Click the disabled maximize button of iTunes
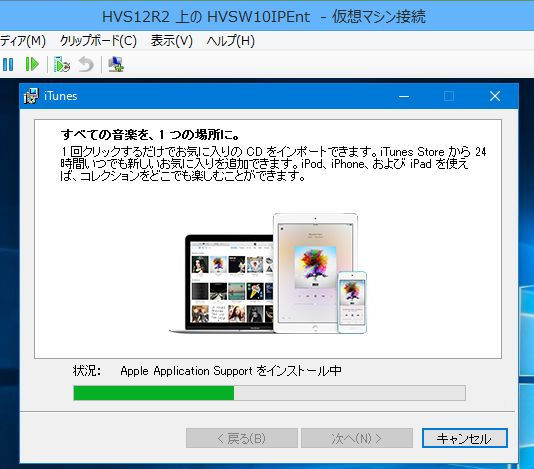534x469 pixels. (x=449, y=96)
